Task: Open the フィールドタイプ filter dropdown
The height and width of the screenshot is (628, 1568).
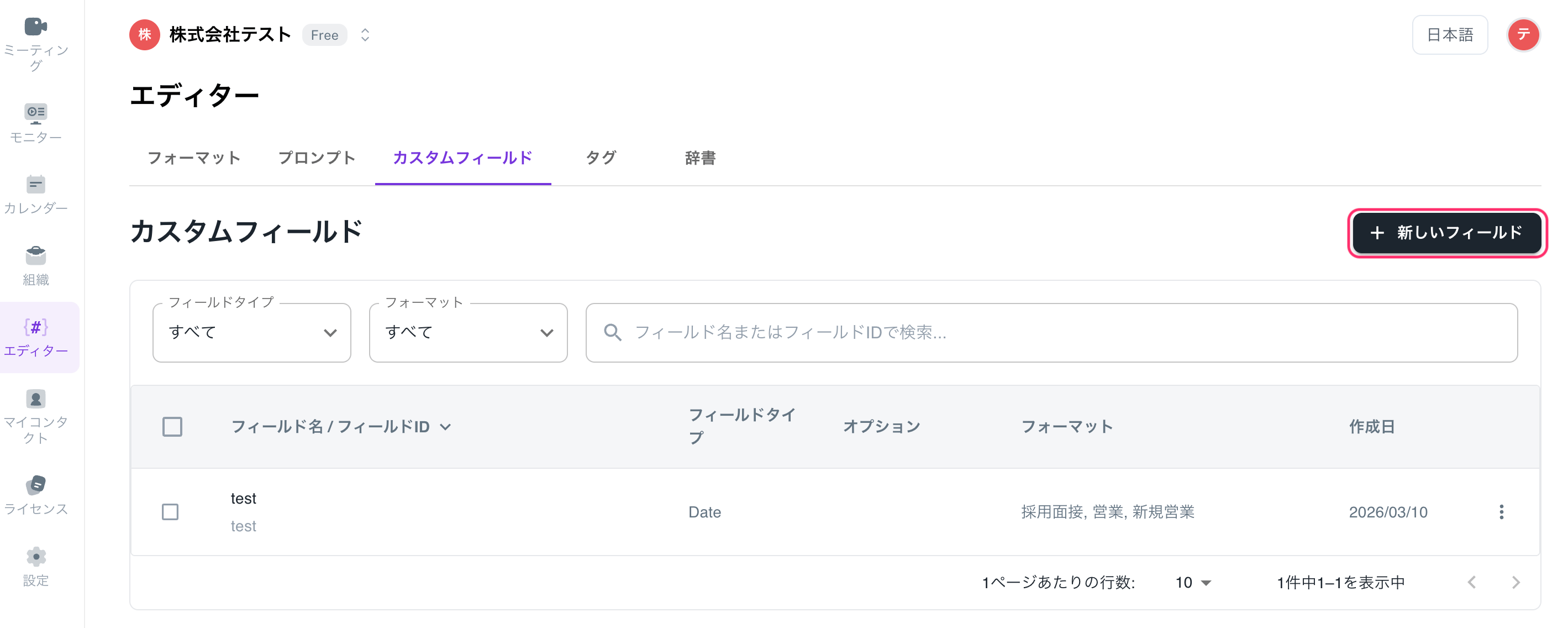Action: point(251,333)
